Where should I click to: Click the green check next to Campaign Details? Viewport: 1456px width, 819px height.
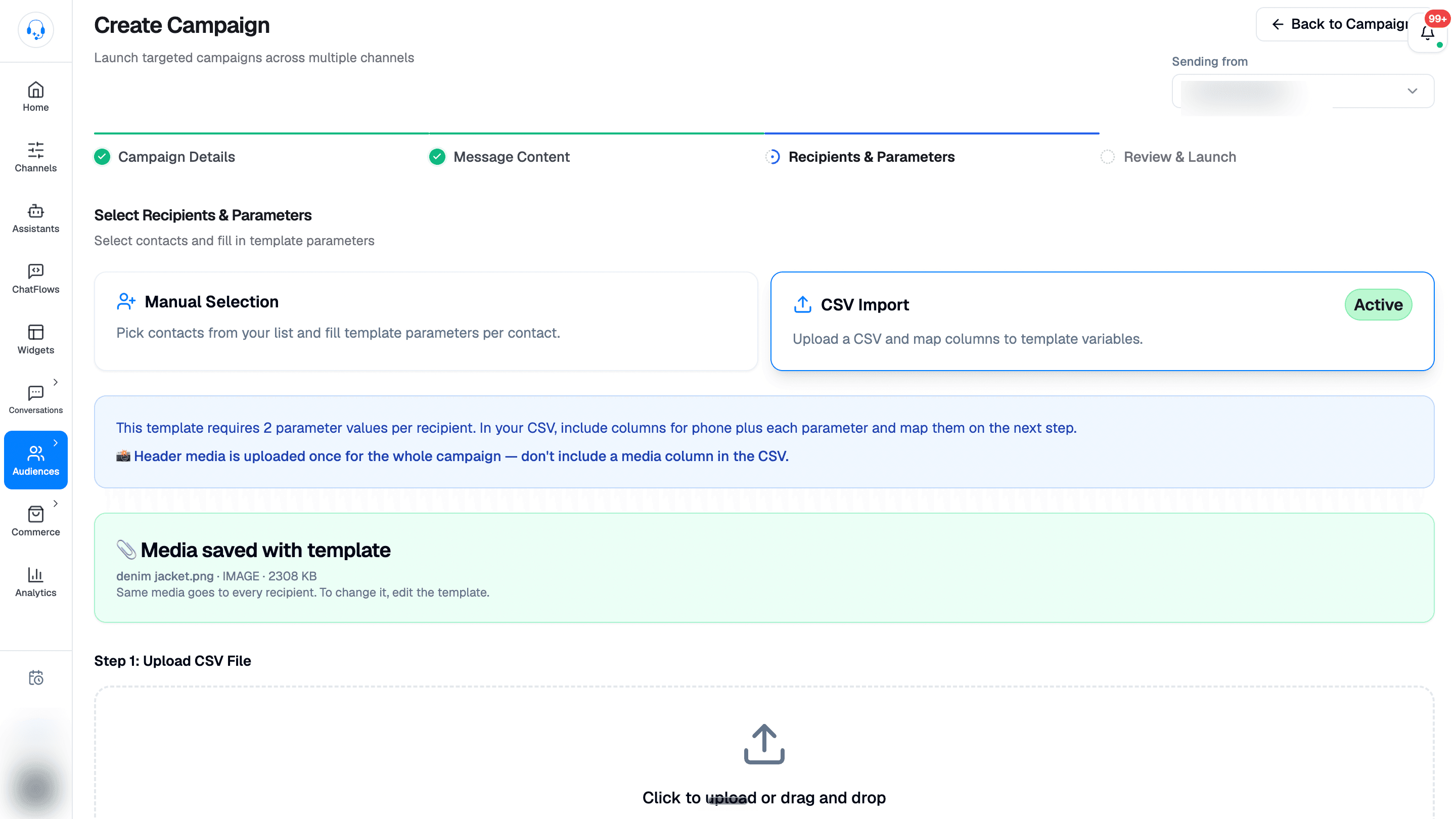tap(102, 157)
